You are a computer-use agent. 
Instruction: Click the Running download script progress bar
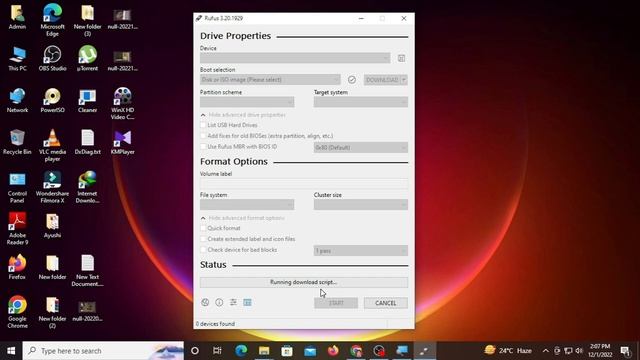pyautogui.click(x=304, y=282)
